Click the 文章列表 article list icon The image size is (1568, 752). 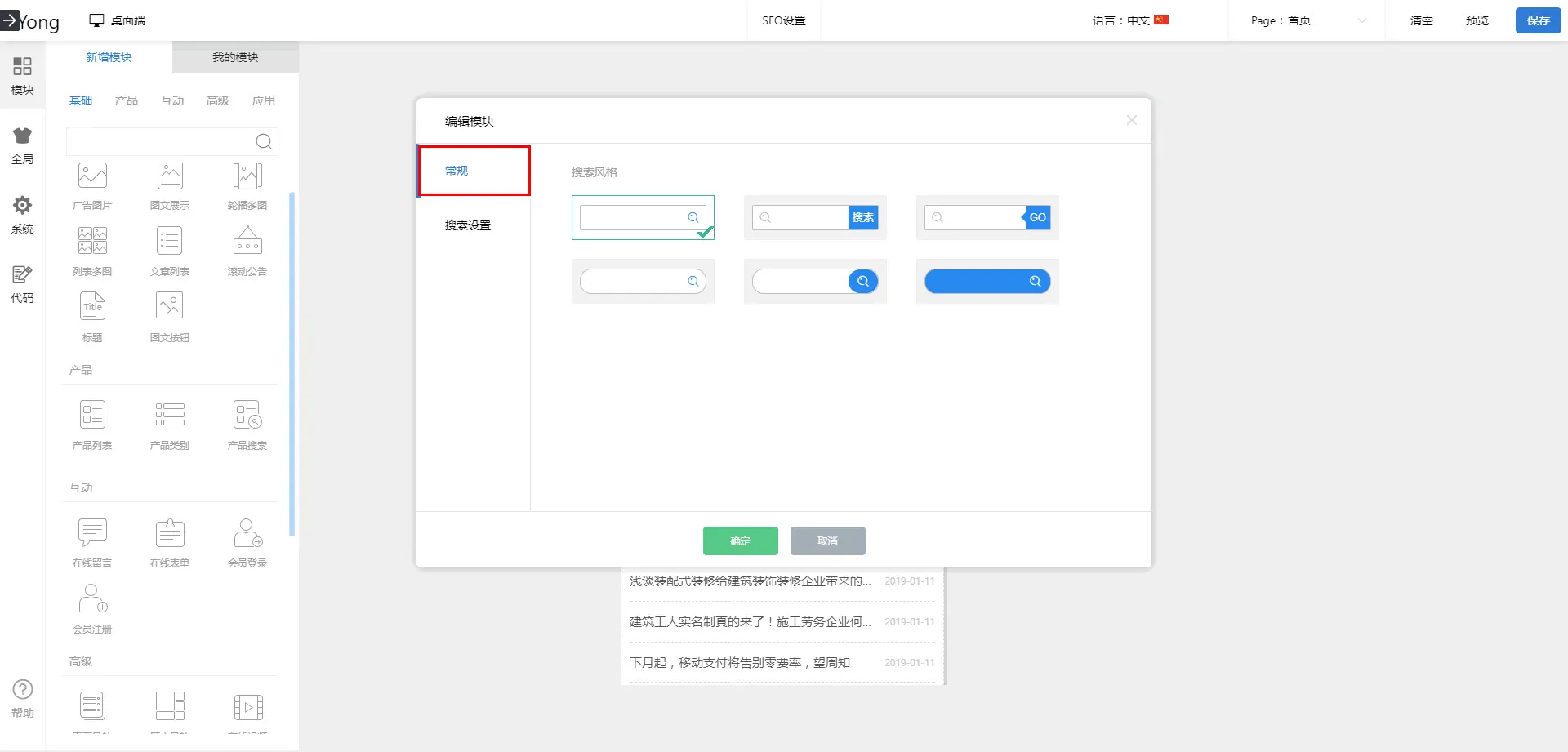pyautogui.click(x=170, y=243)
